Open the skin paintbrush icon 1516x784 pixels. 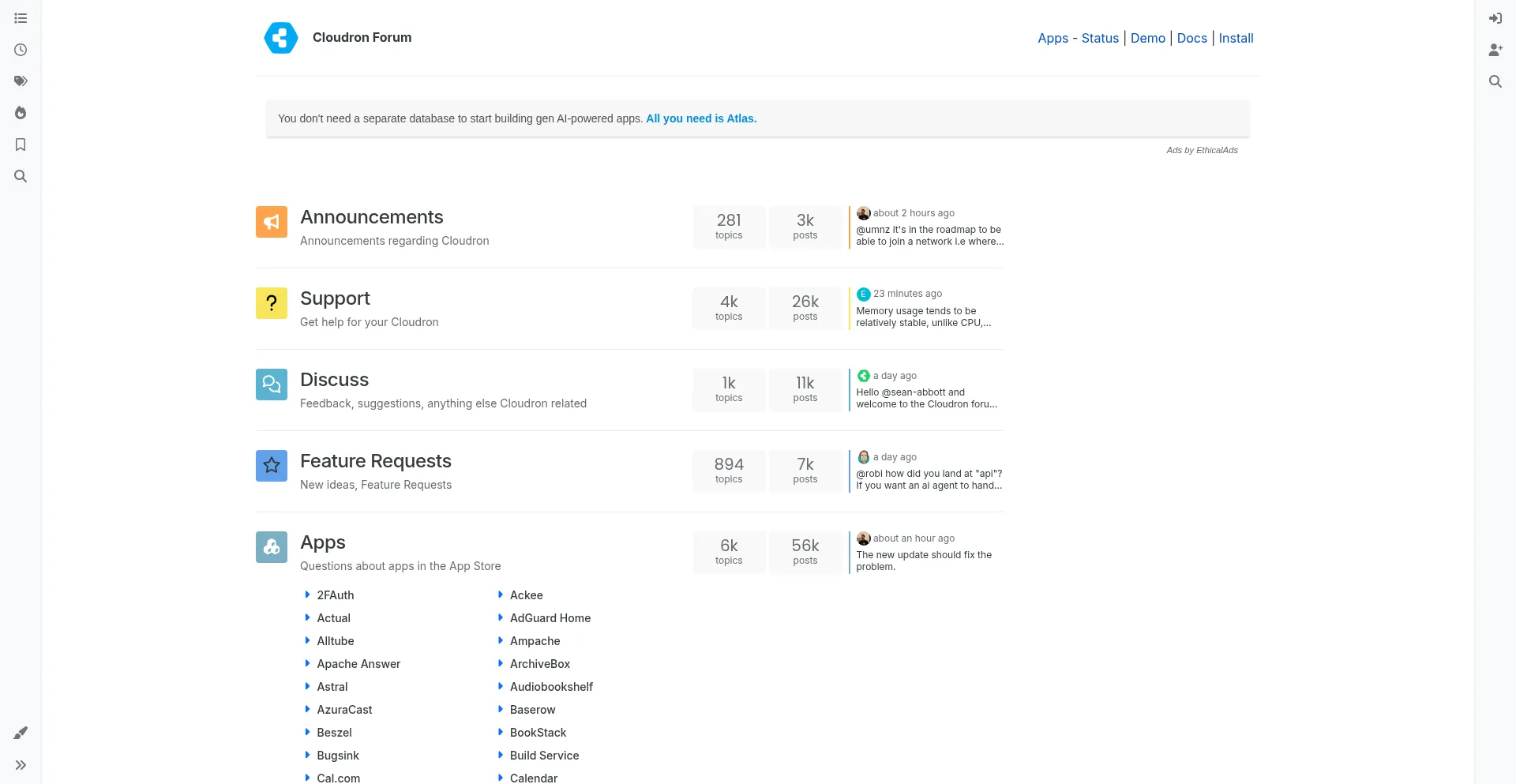tap(21, 733)
